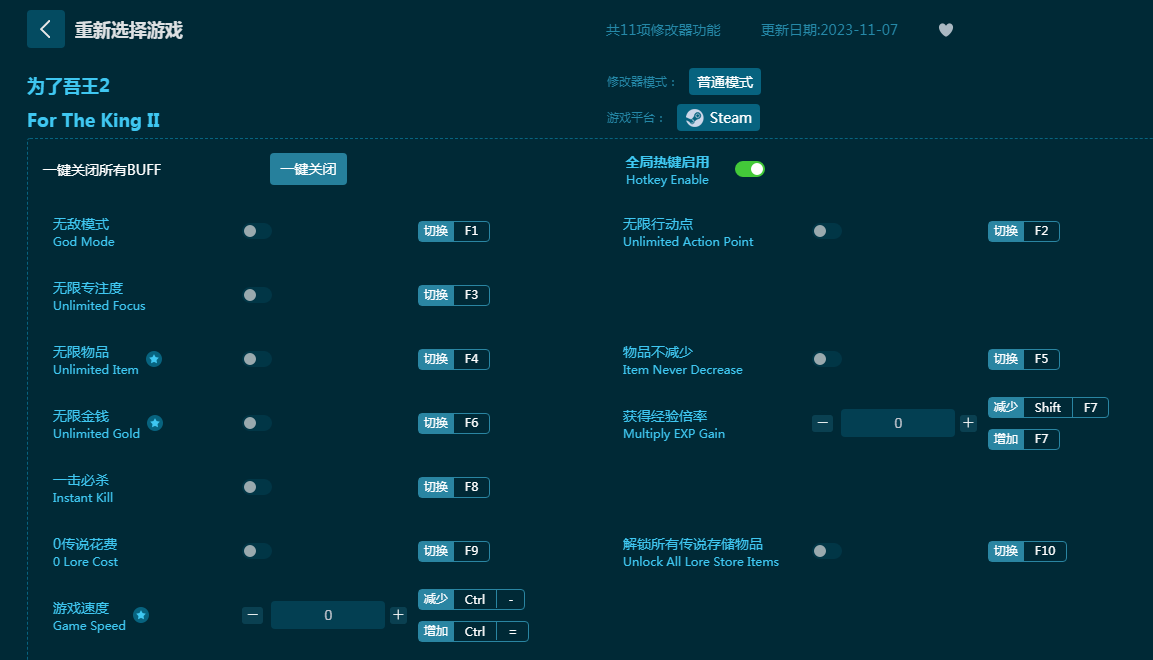The width and height of the screenshot is (1153, 660).
Task: Click 重新选择游戏 header text
Action: click(x=129, y=30)
